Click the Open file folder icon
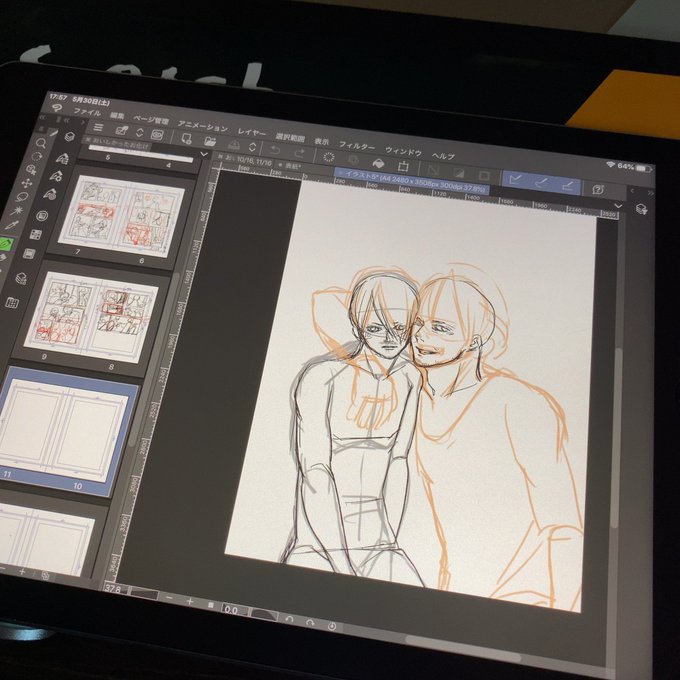The width and height of the screenshot is (680, 680). coord(210,141)
